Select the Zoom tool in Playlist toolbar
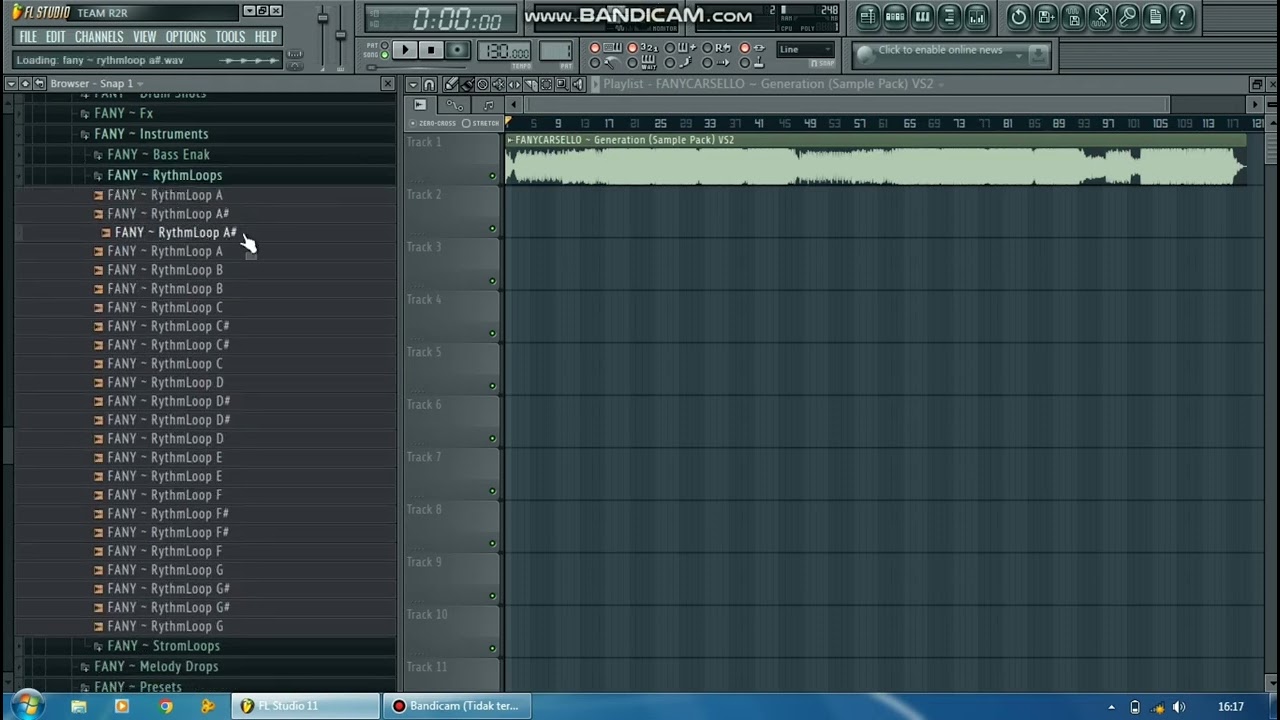Screen dimensions: 1280x720 [562, 84]
